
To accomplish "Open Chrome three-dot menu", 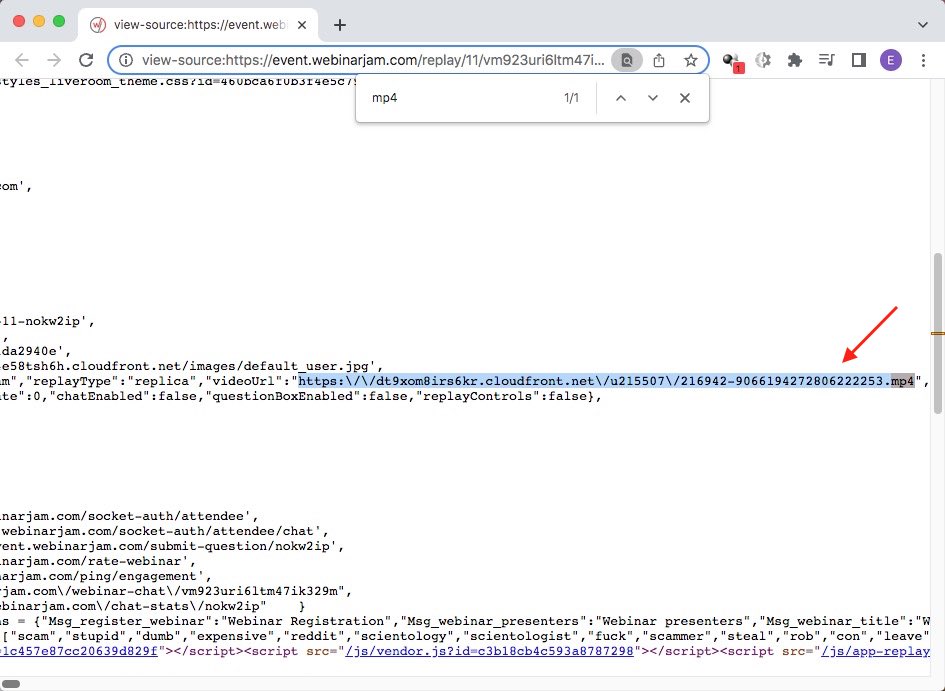I will (x=923, y=60).
